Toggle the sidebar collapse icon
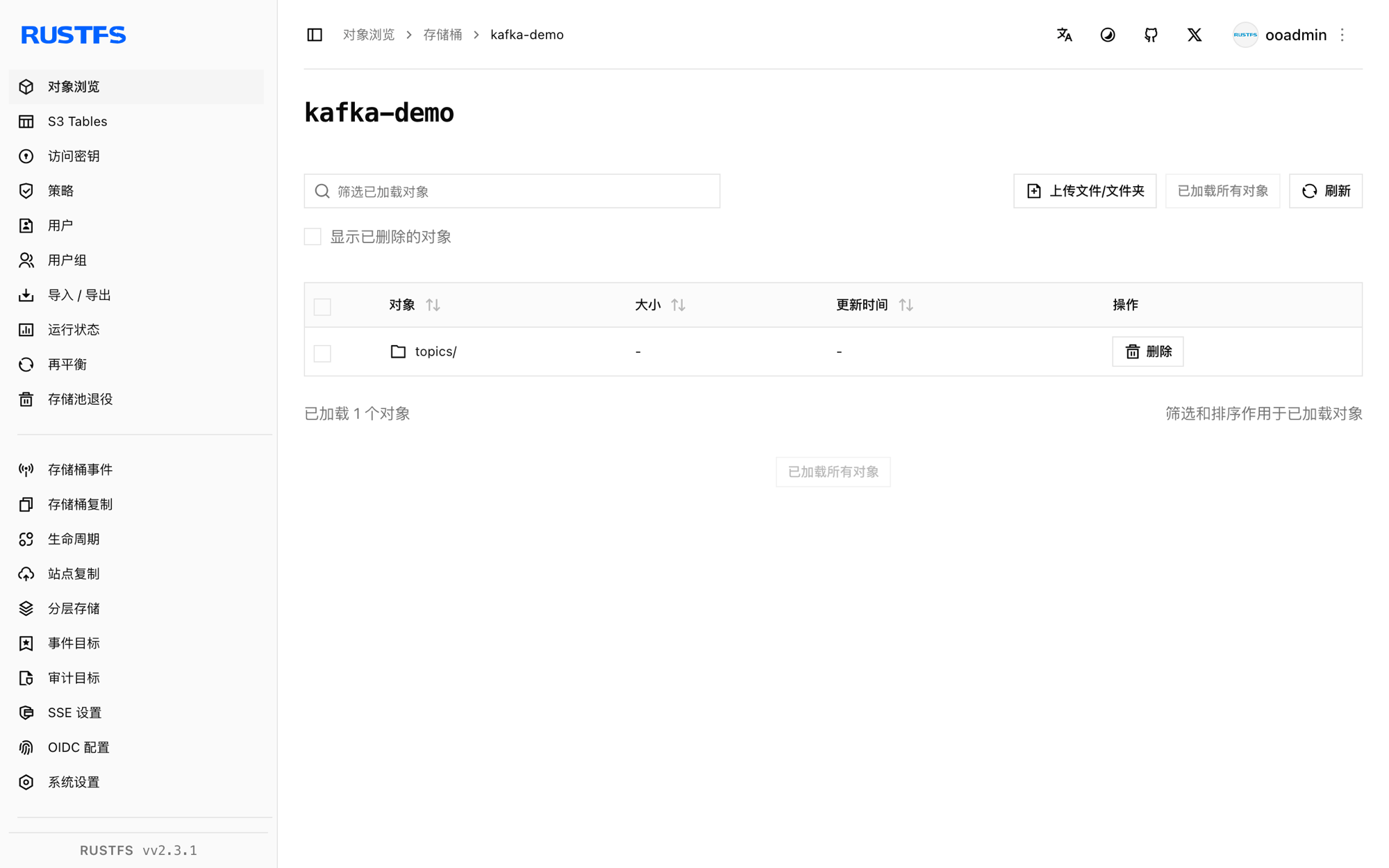Screen dimensions: 1389x868 (x=315, y=35)
